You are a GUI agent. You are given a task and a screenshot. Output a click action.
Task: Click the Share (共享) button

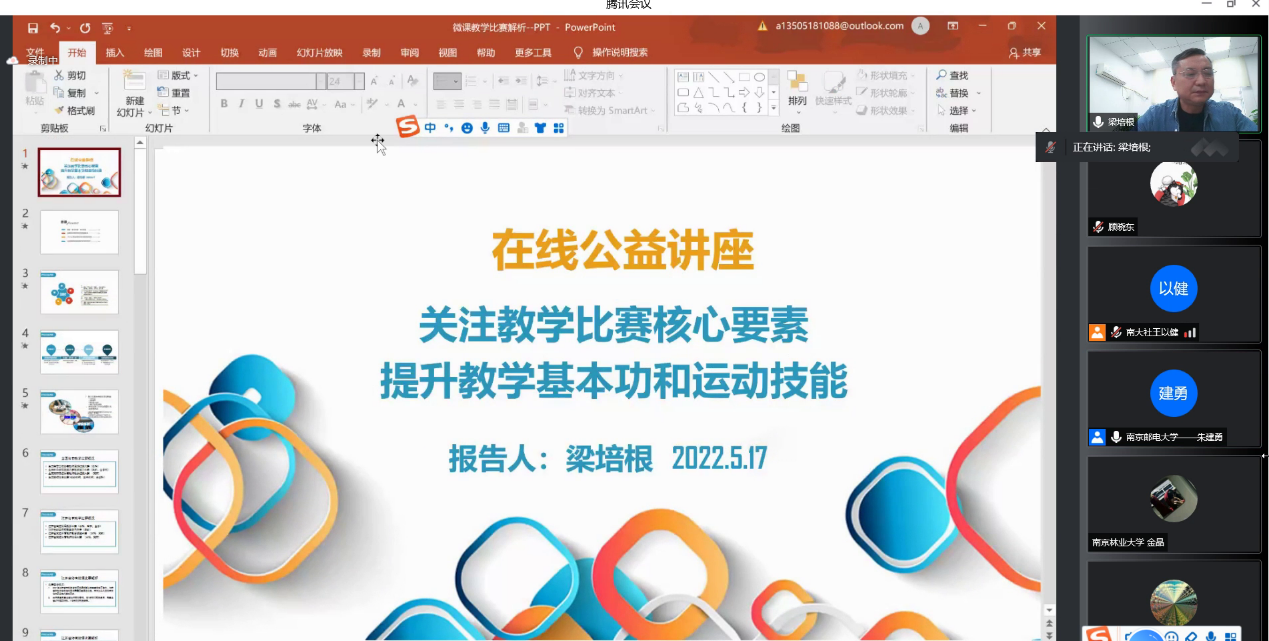[x=1025, y=53]
